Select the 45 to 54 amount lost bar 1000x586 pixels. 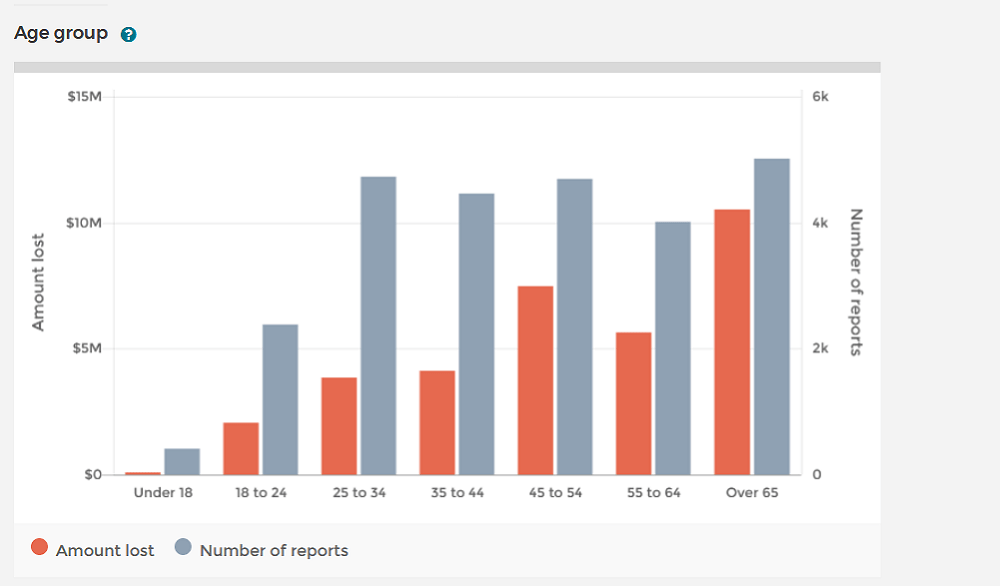[536, 380]
